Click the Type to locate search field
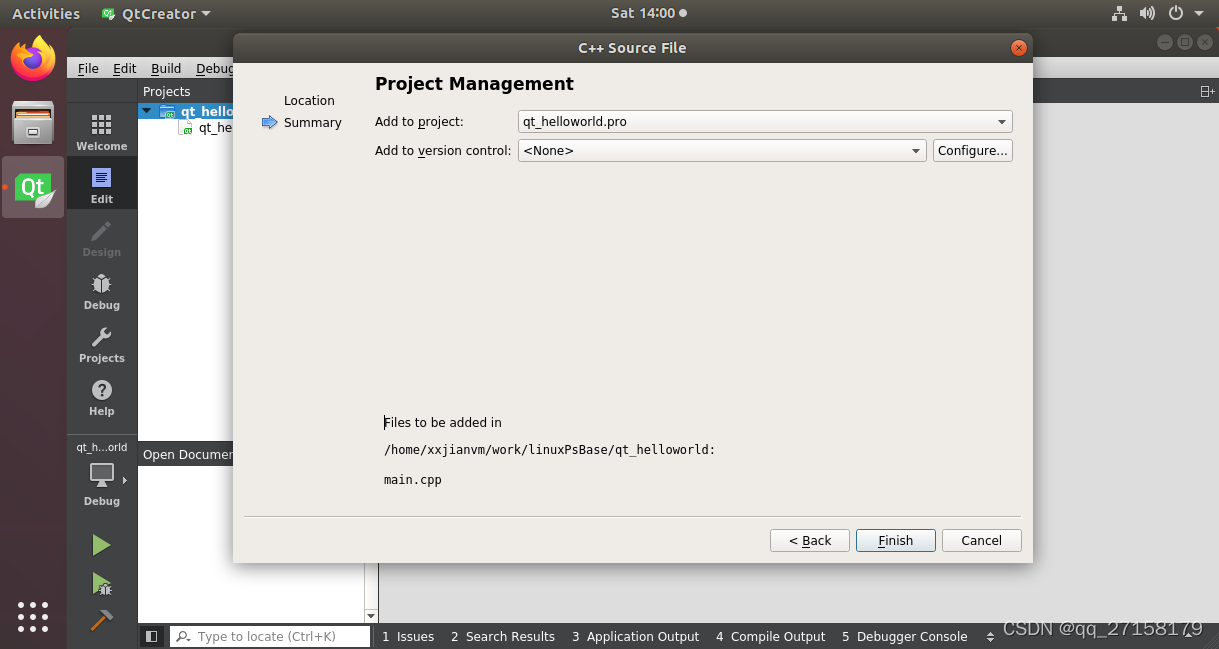 [270, 636]
